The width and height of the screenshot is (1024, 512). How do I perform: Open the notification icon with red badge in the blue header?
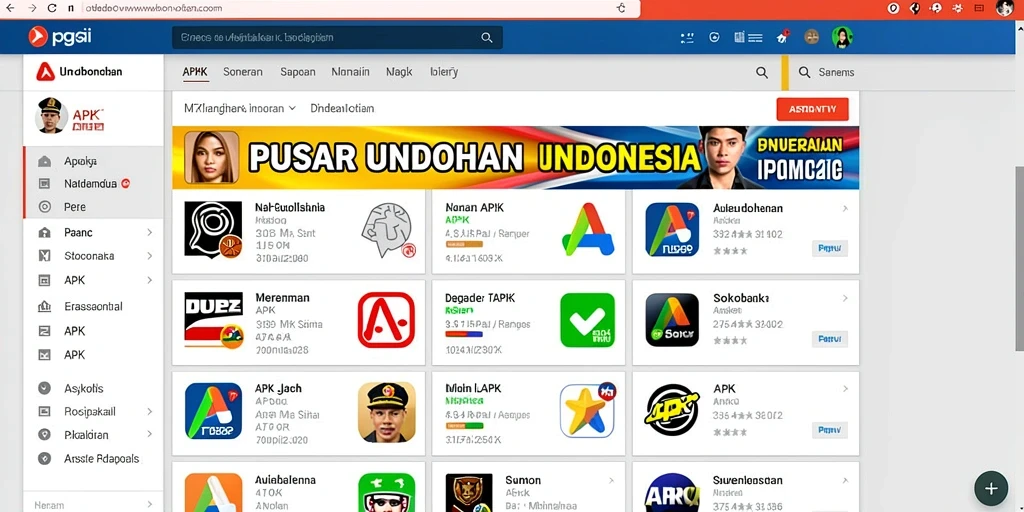(x=782, y=37)
